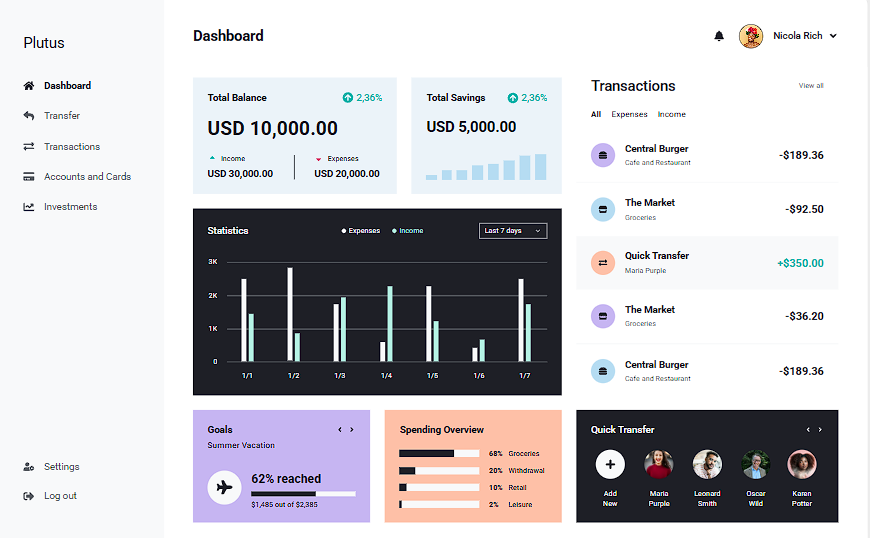Click the Log out icon
870x538 pixels.
click(x=29, y=496)
